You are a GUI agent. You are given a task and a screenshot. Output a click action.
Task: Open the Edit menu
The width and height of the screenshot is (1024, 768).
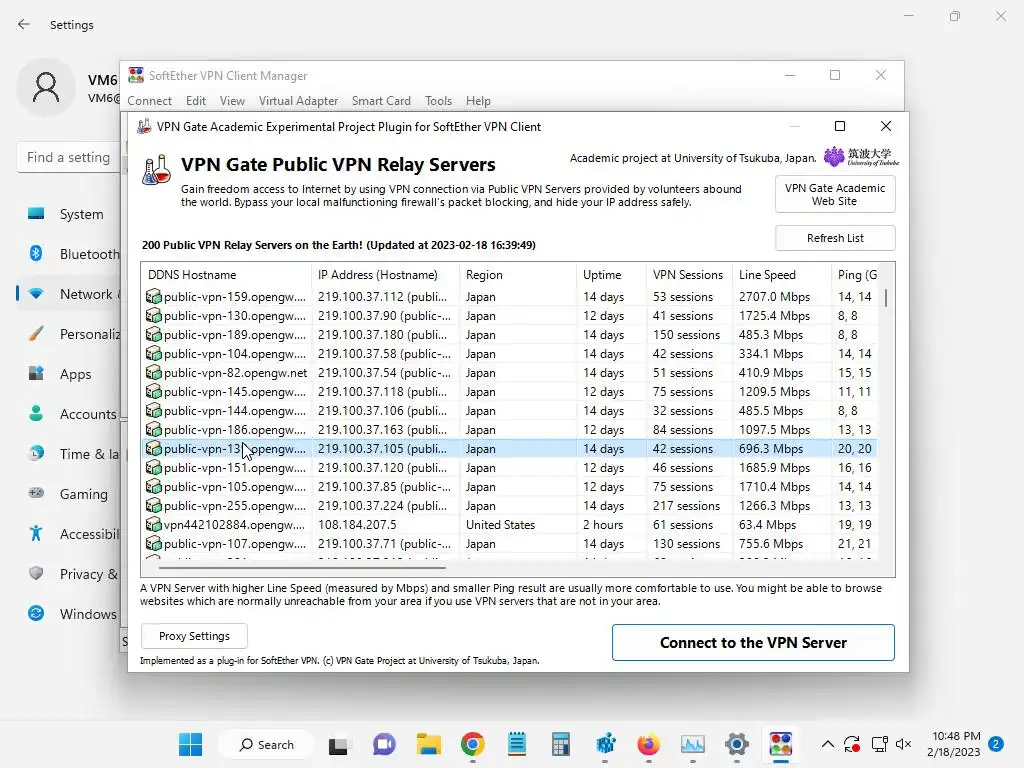tap(195, 101)
